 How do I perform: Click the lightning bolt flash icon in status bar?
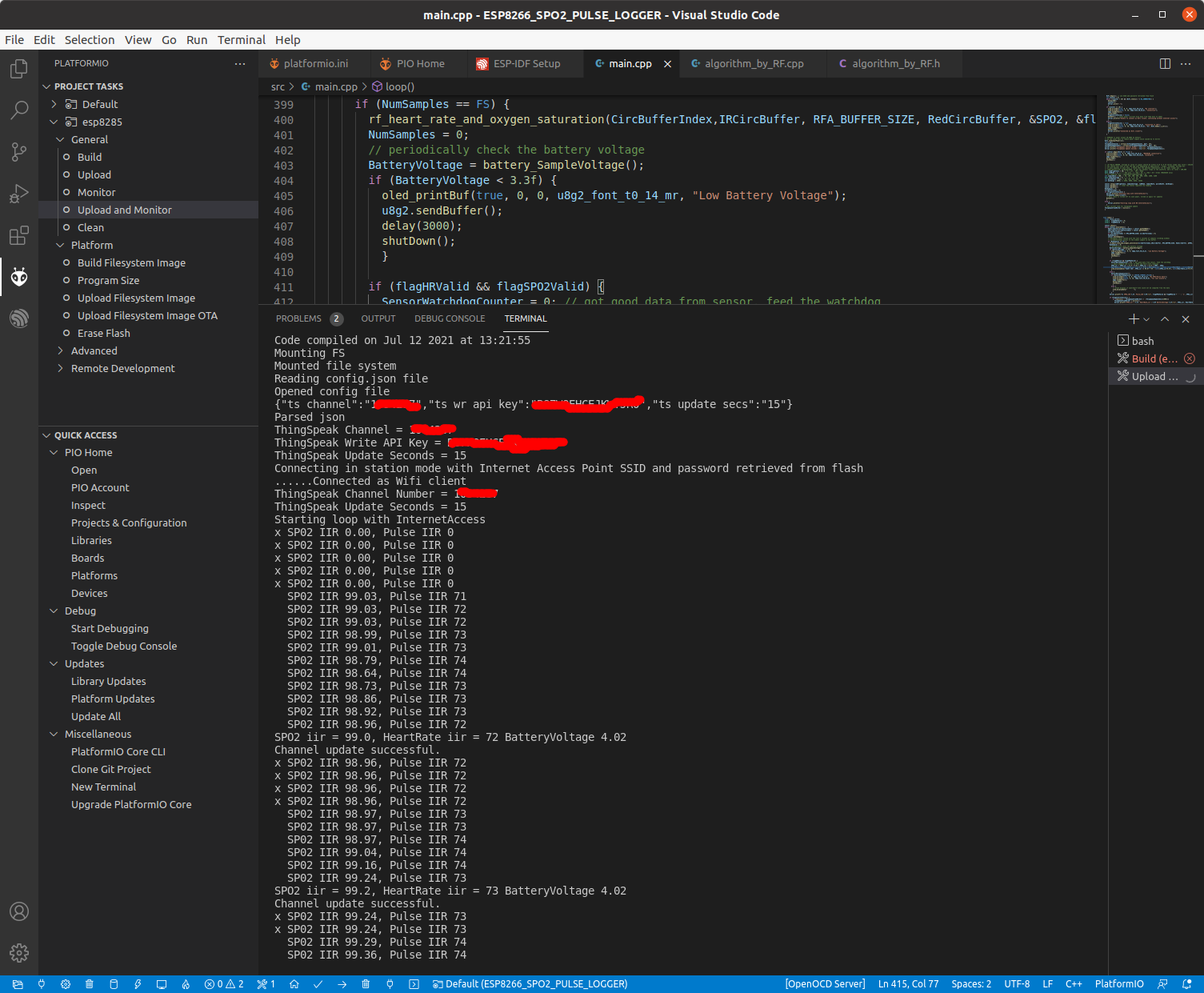coord(138,984)
